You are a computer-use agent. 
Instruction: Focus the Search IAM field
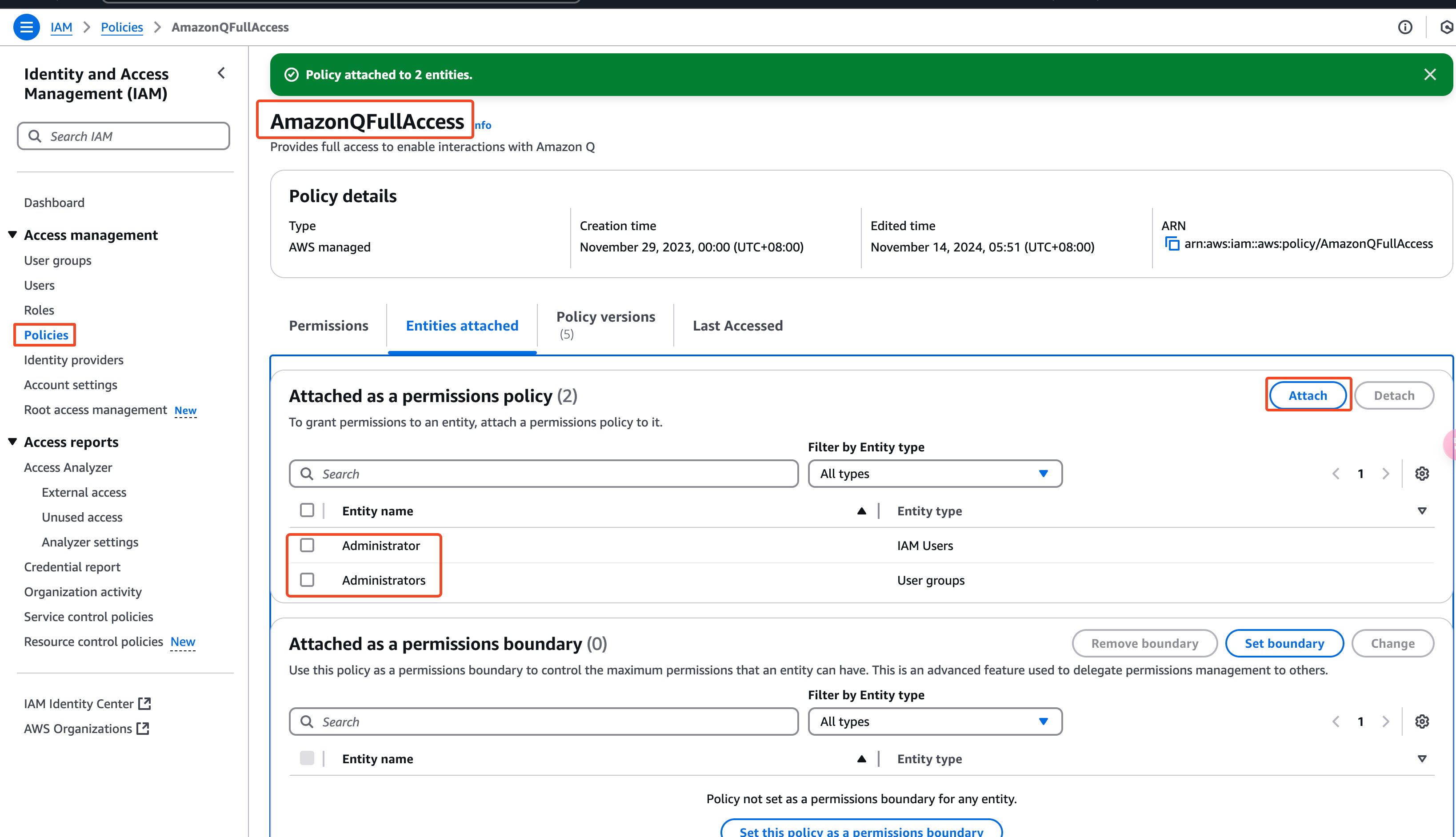(124, 136)
